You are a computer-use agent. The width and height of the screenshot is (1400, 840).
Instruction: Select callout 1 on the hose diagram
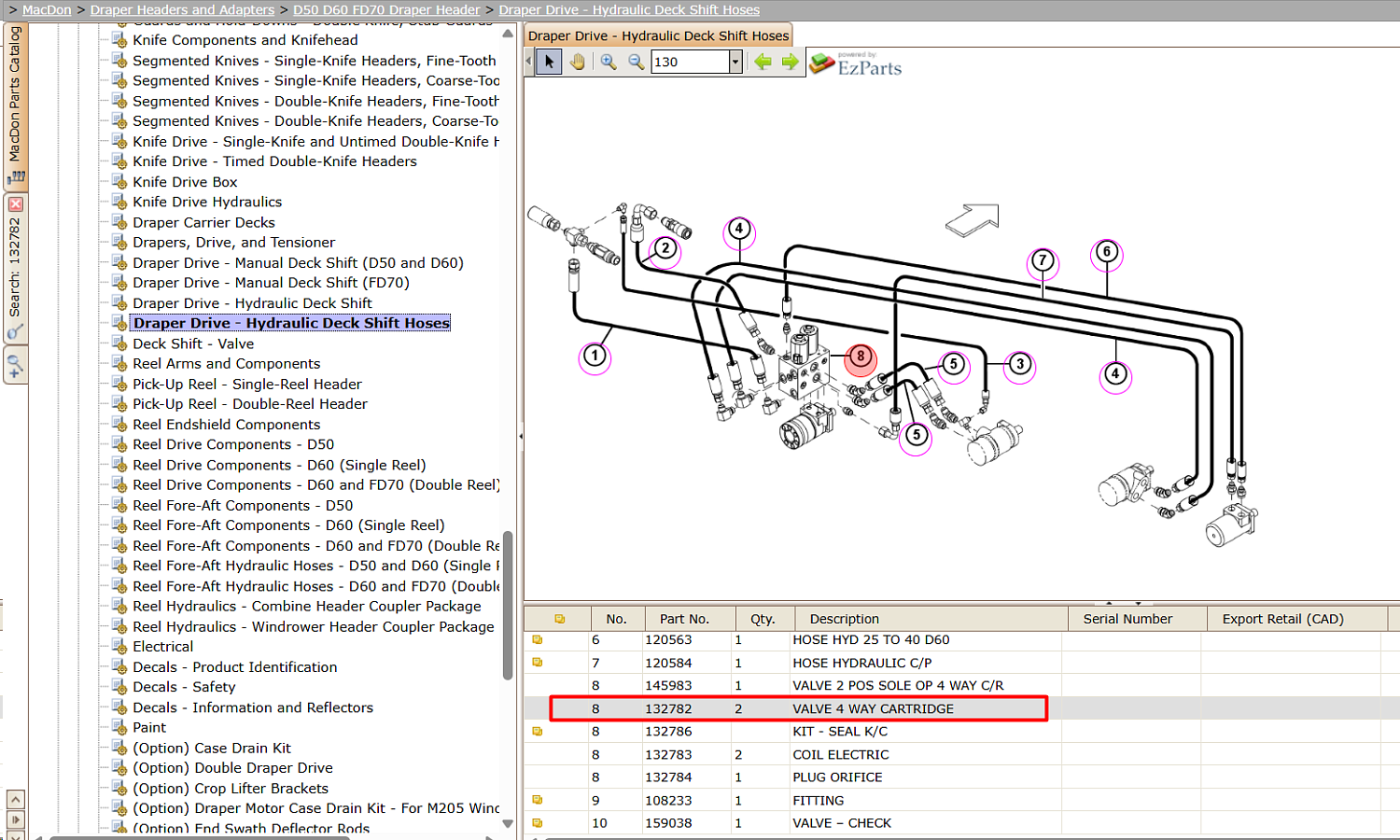click(595, 356)
